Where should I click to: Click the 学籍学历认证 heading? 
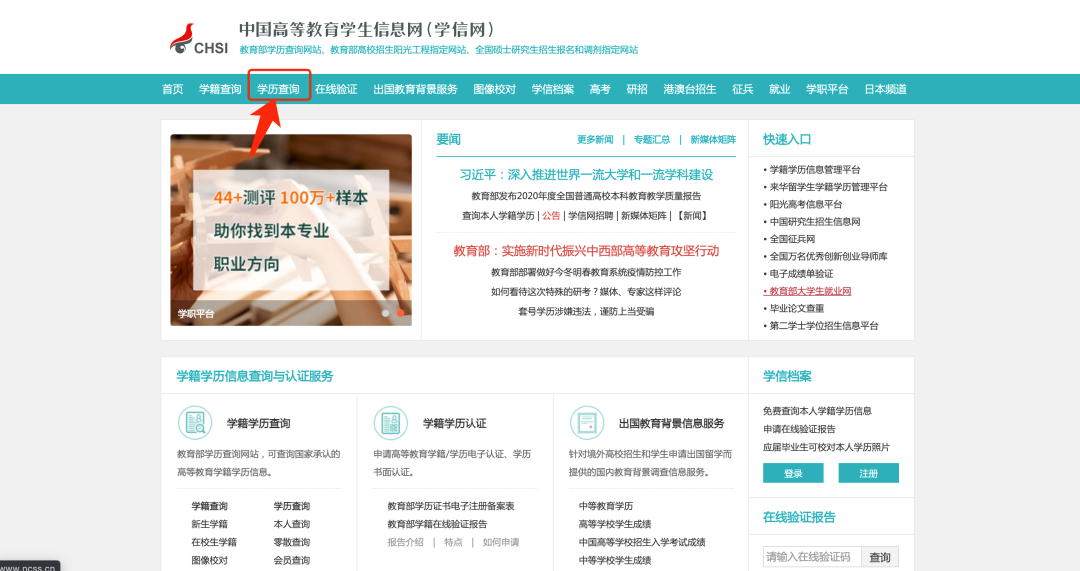click(x=455, y=423)
